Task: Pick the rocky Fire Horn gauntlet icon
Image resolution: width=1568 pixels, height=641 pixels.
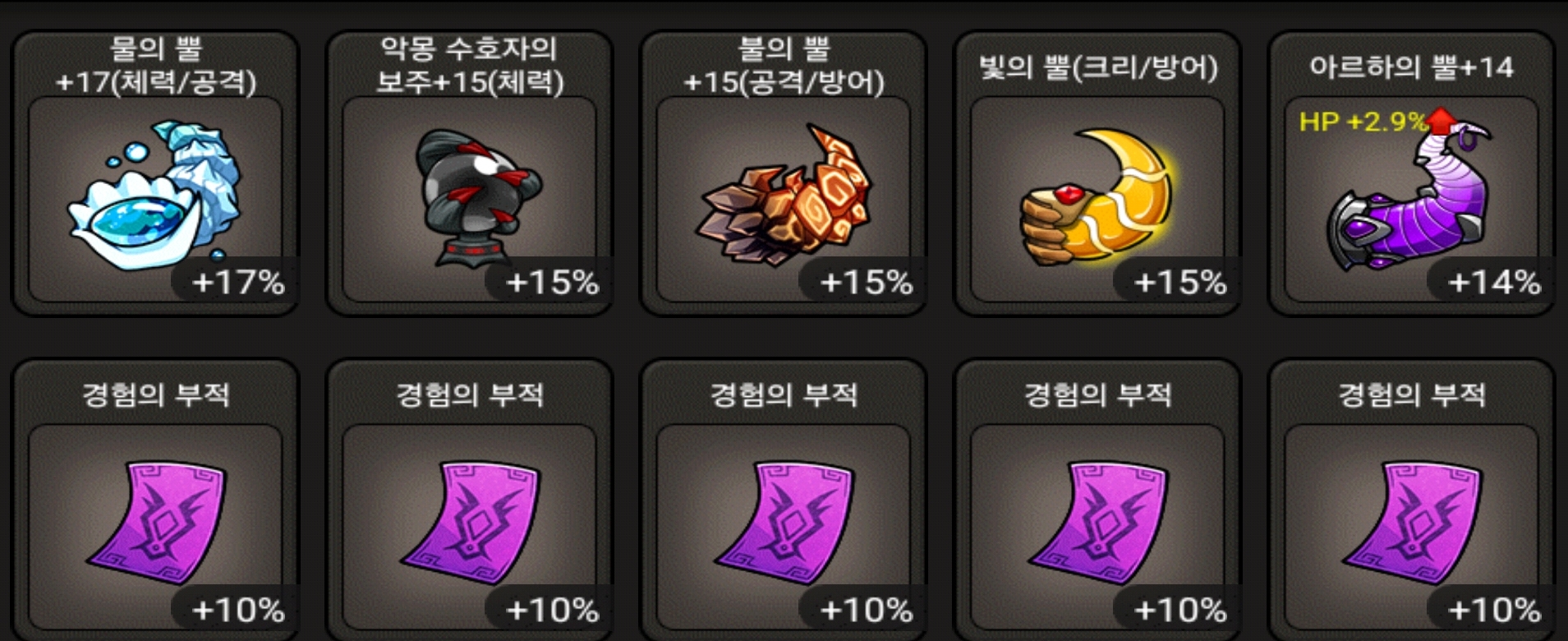Action: [x=784, y=194]
